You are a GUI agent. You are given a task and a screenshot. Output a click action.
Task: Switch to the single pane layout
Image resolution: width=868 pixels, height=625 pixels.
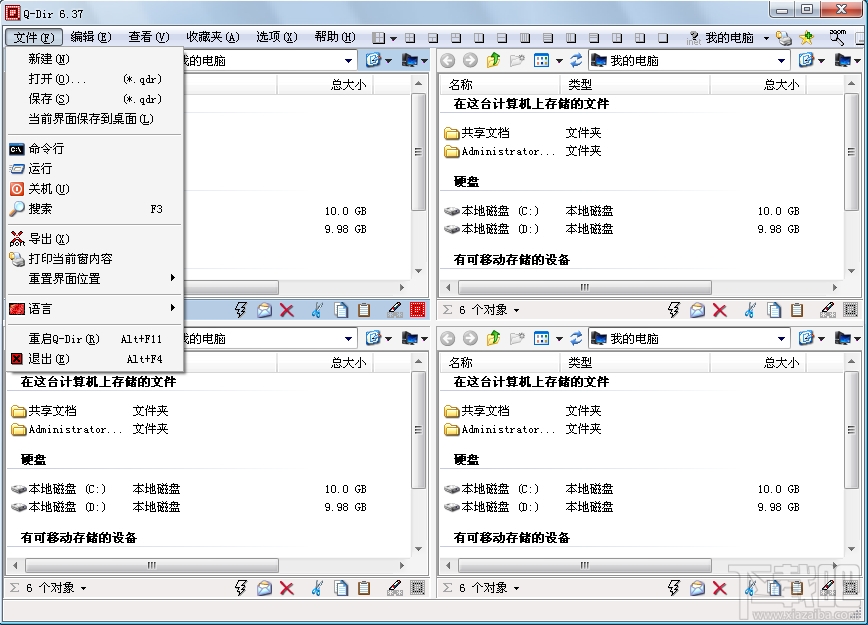tap(663, 38)
